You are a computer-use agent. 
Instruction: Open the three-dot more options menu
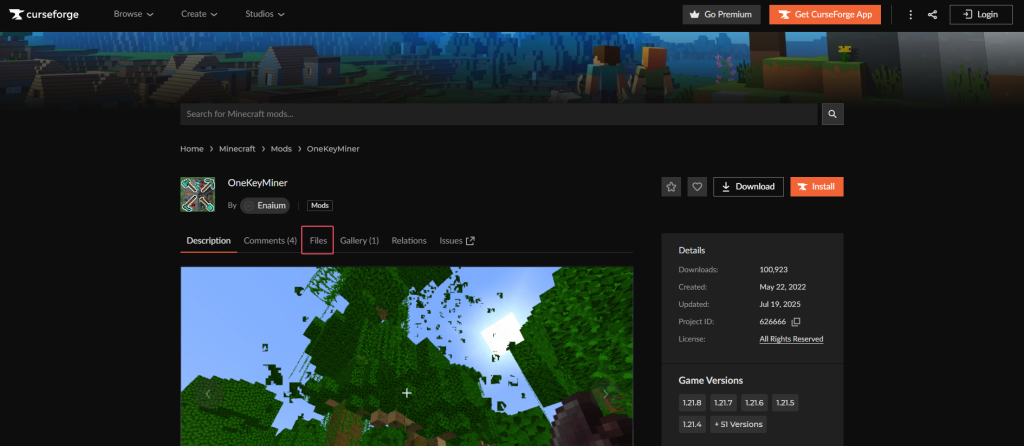910,15
